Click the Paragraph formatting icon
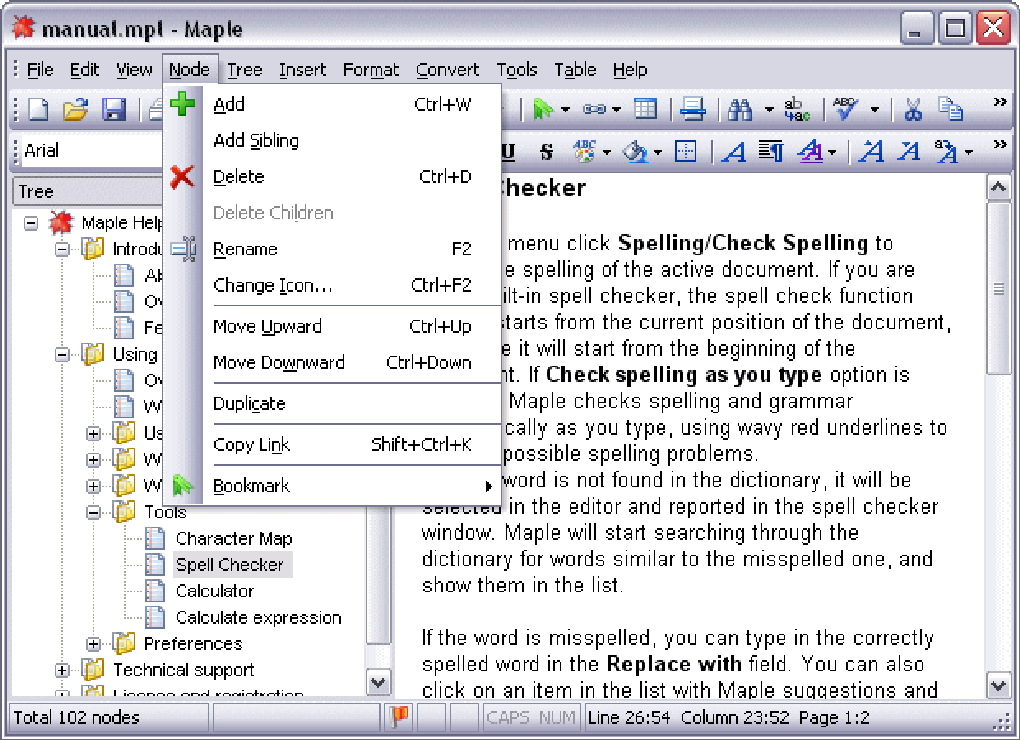 coord(771,152)
